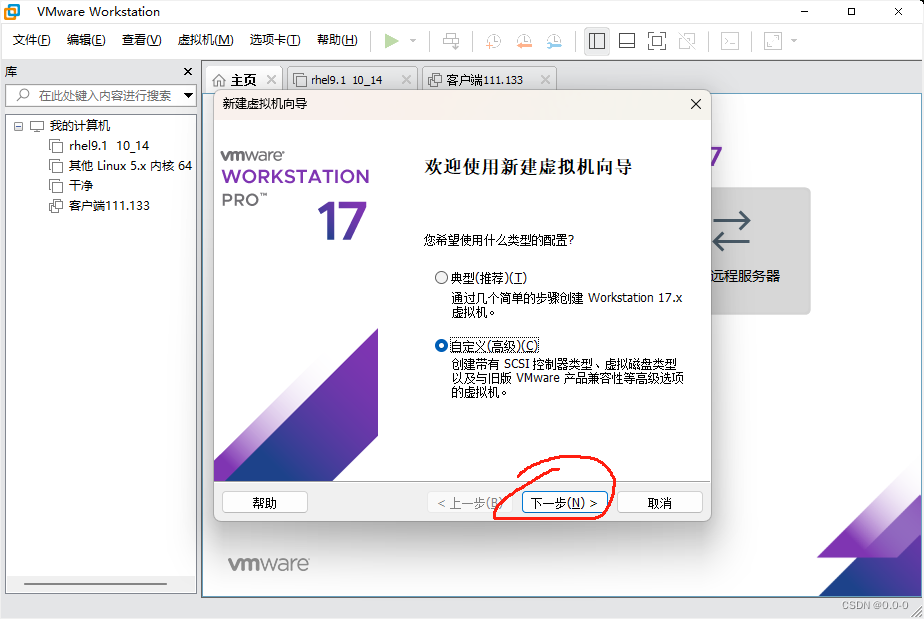Image resolution: width=924 pixels, height=619 pixels.
Task: Open the library search dropdown arrow
Action: [189, 95]
